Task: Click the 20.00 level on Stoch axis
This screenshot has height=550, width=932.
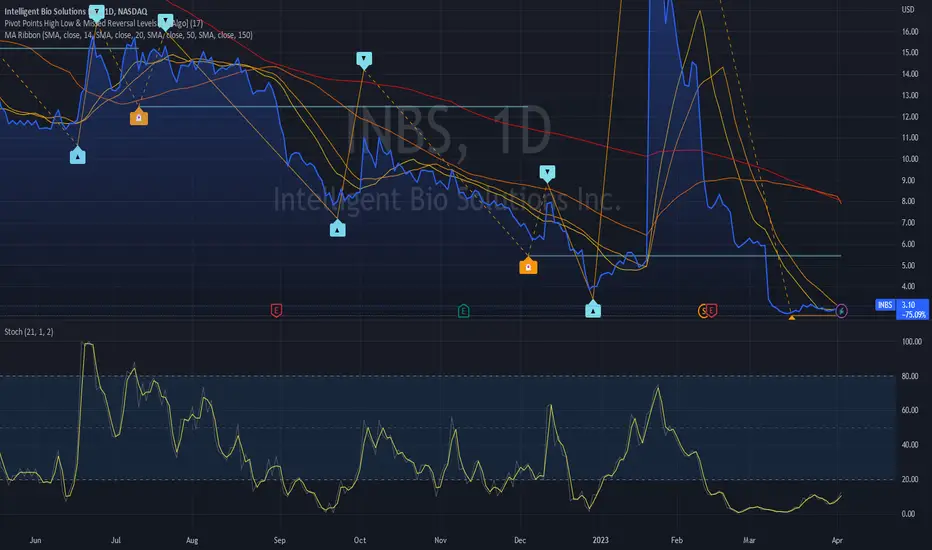Action: [910, 479]
